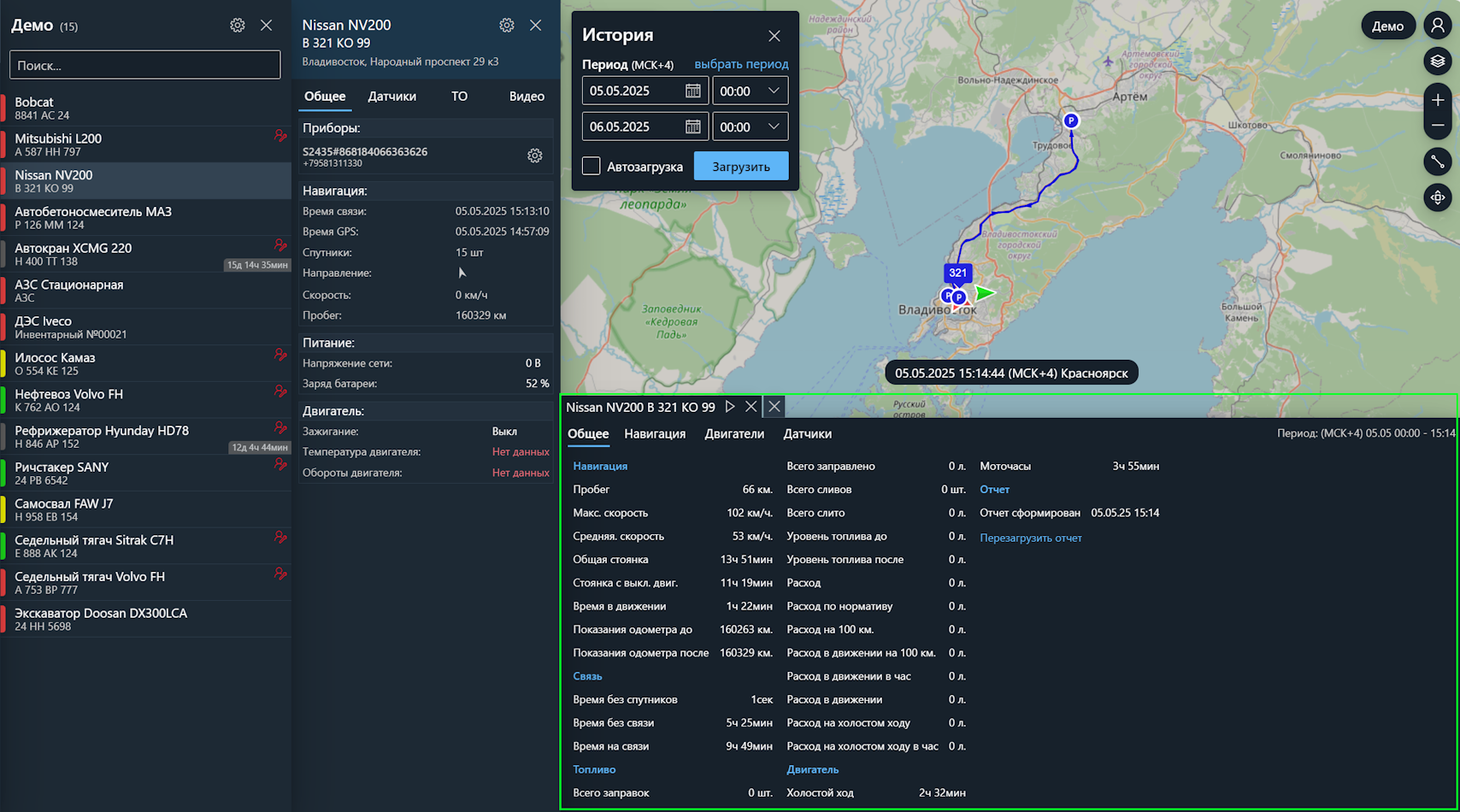Select Рефрижератор Hyundai HD78 in the list
The image size is (1460, 812).
click(145, 437)
